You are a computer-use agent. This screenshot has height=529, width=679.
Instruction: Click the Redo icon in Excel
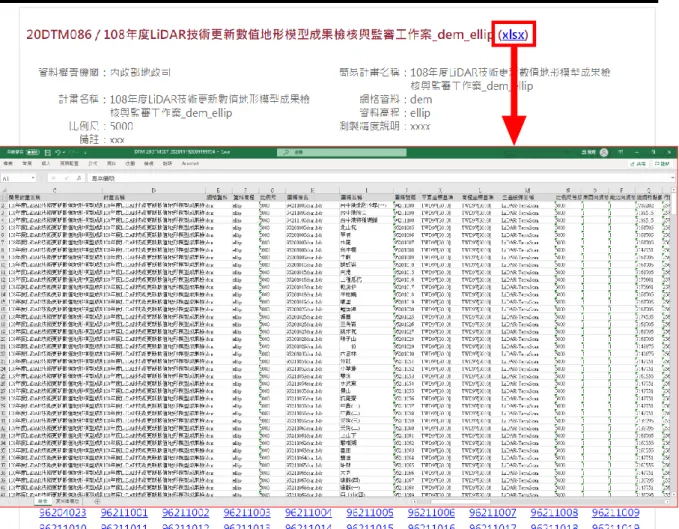73,152
